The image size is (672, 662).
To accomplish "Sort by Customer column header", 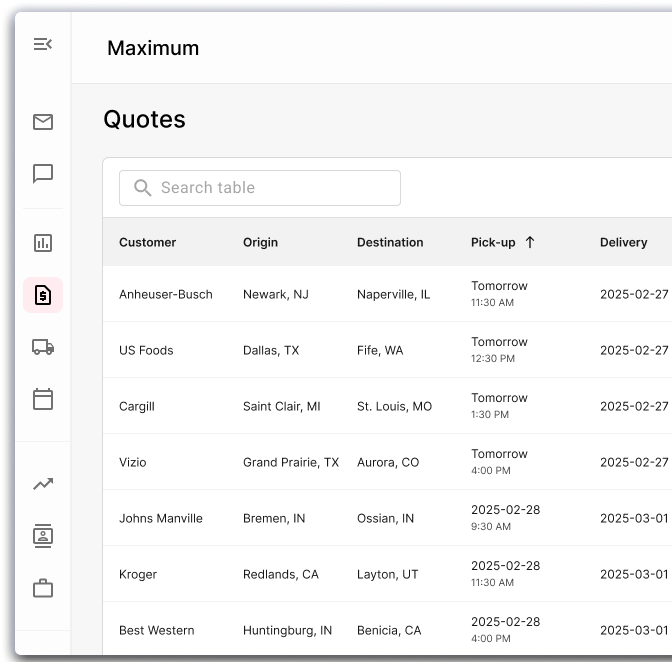I will coord(147,243).
